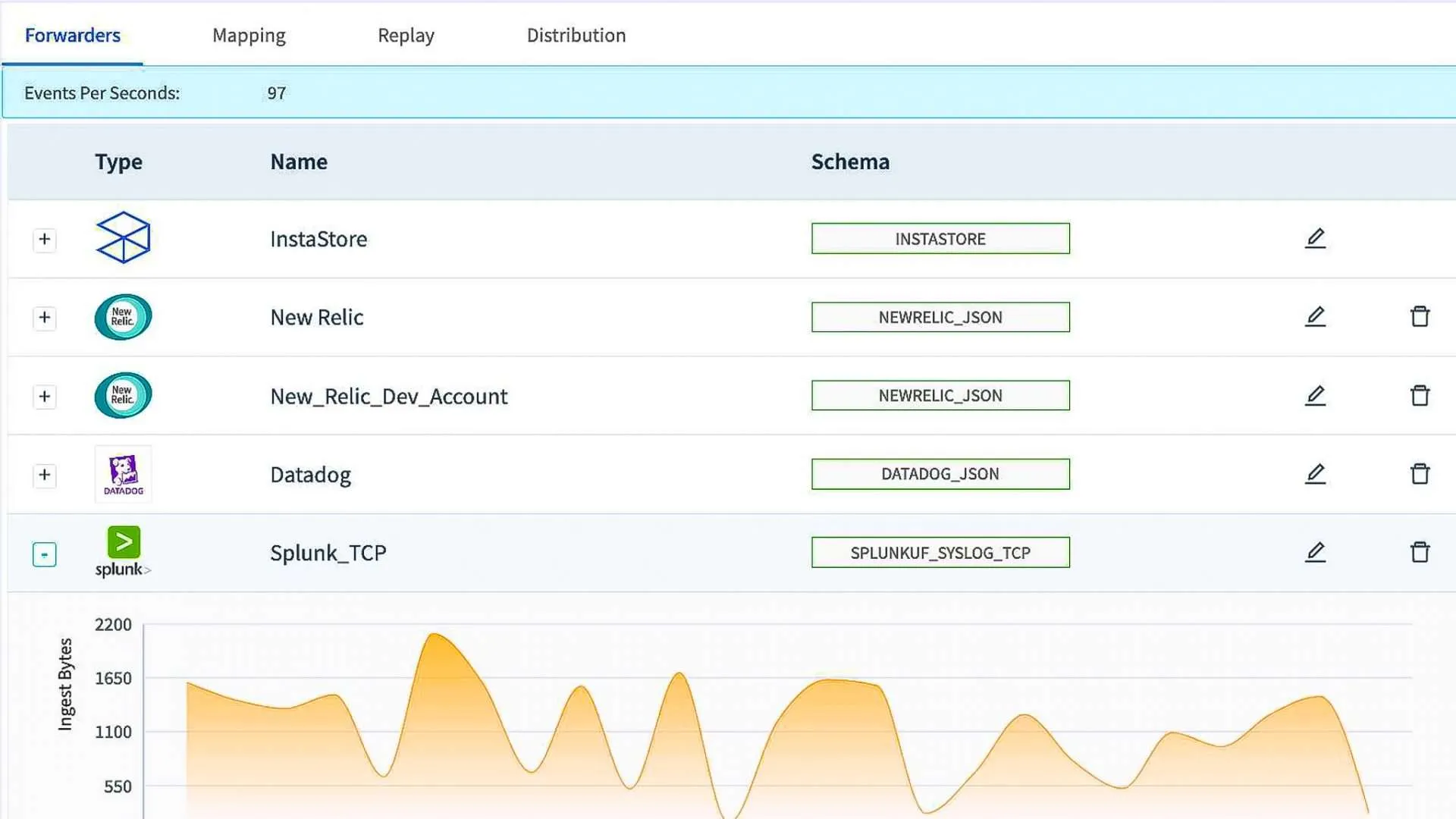Image resolution: width=1456 pixels, height=819 pixels.
Task: Click the Datadog logo icon
Action: click(123, 474)
